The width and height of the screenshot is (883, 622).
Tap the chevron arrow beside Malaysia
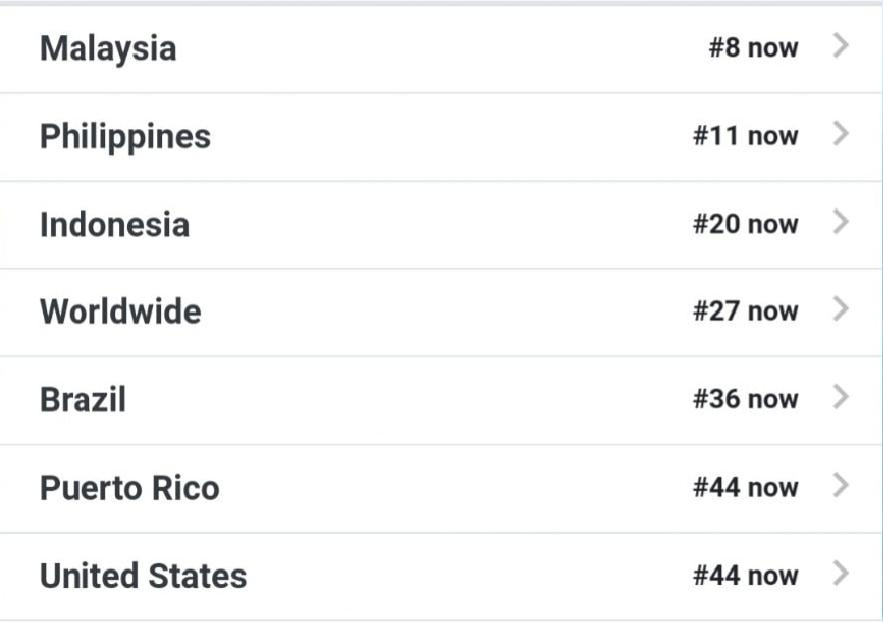coord(841,46)
